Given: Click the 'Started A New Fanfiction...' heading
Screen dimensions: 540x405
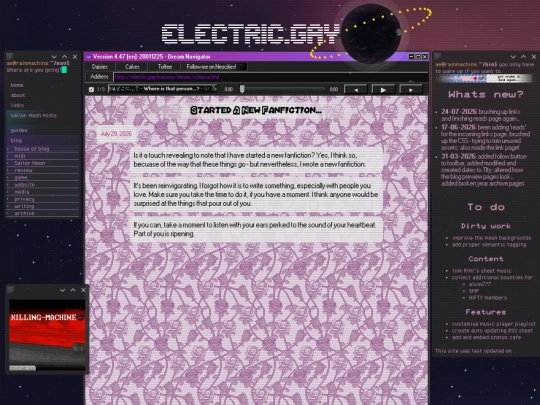Looking at the screenshot, I should click(x=256, y=110).
